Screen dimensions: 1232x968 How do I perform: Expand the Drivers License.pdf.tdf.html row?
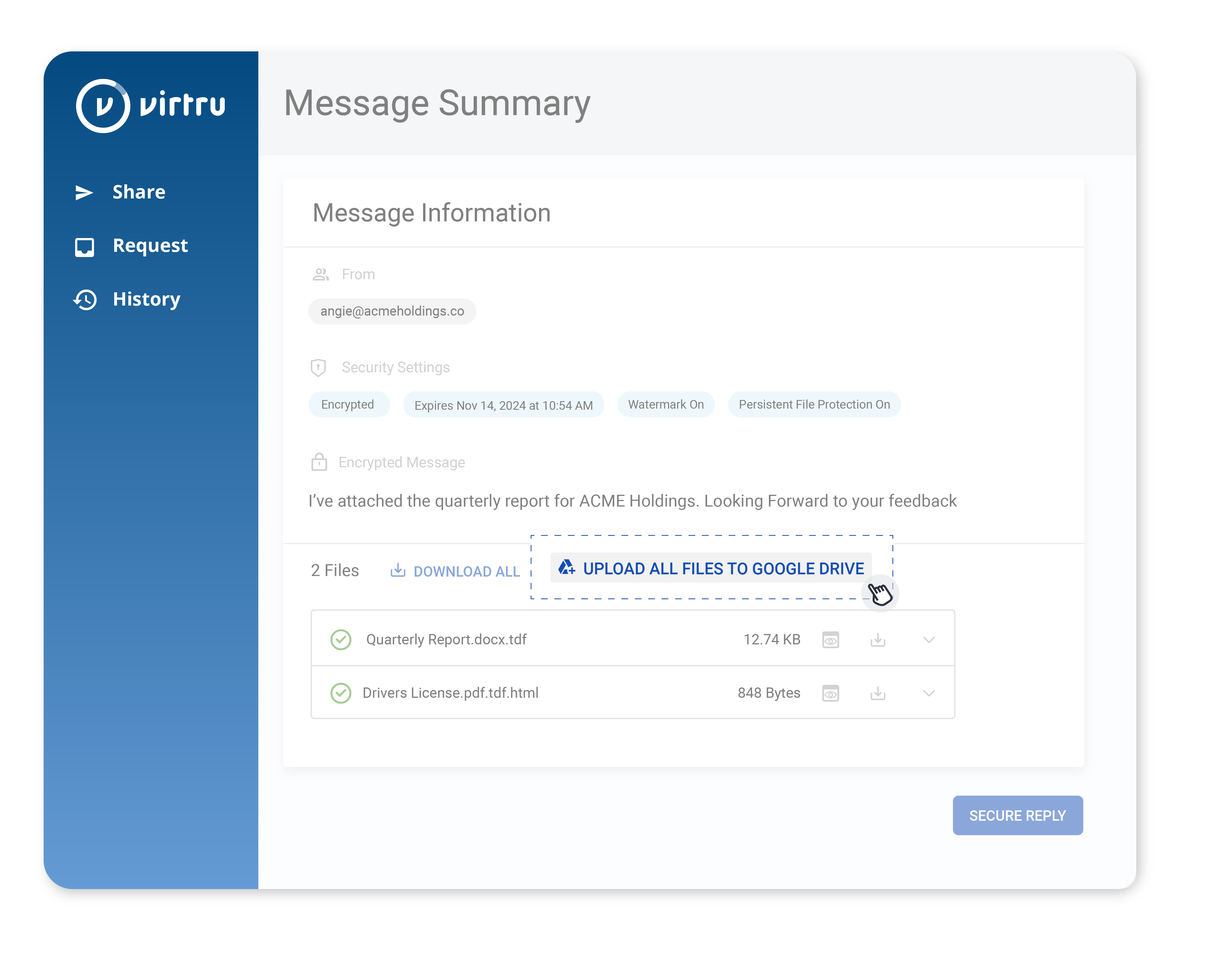928,693
